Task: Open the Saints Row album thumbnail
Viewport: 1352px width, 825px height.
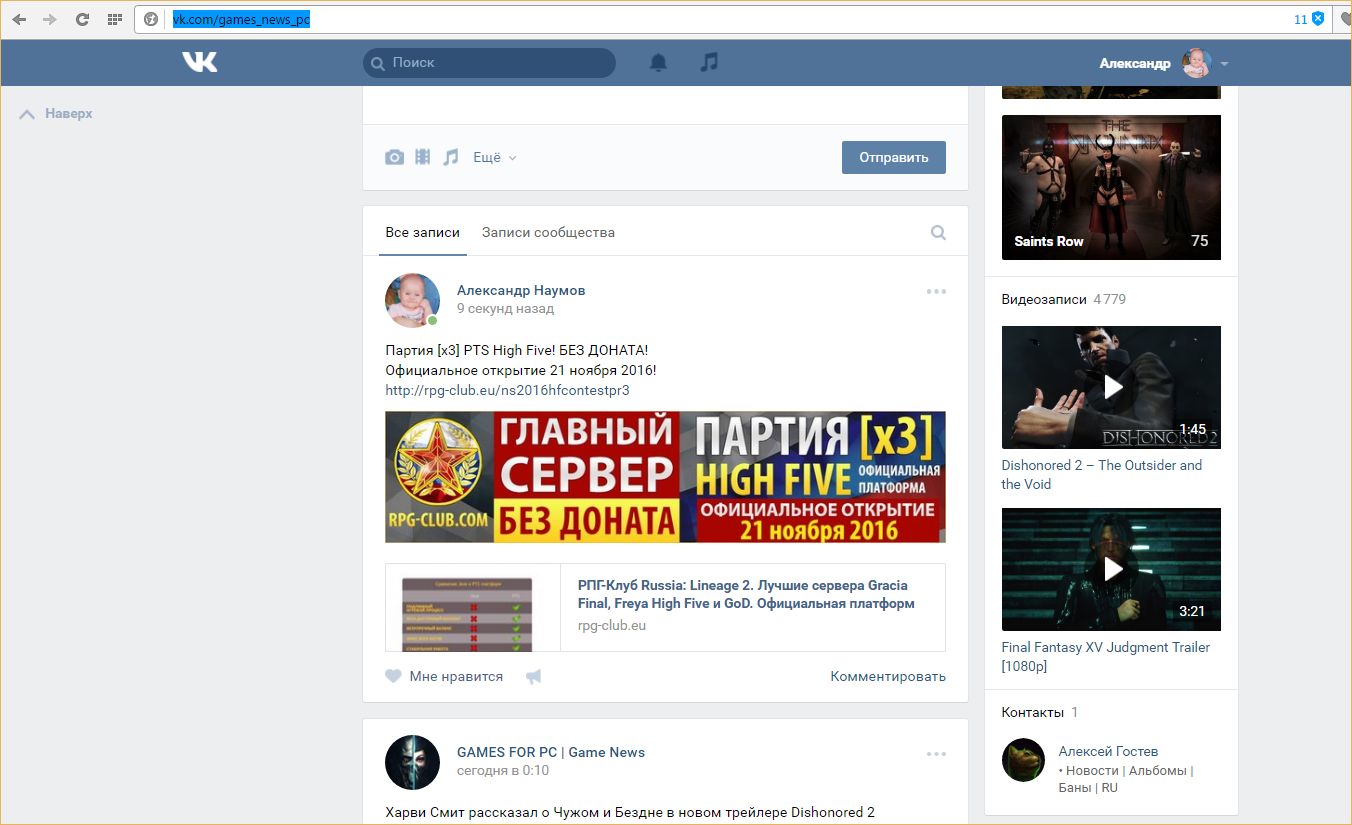Action: [x=1111, y=187]
